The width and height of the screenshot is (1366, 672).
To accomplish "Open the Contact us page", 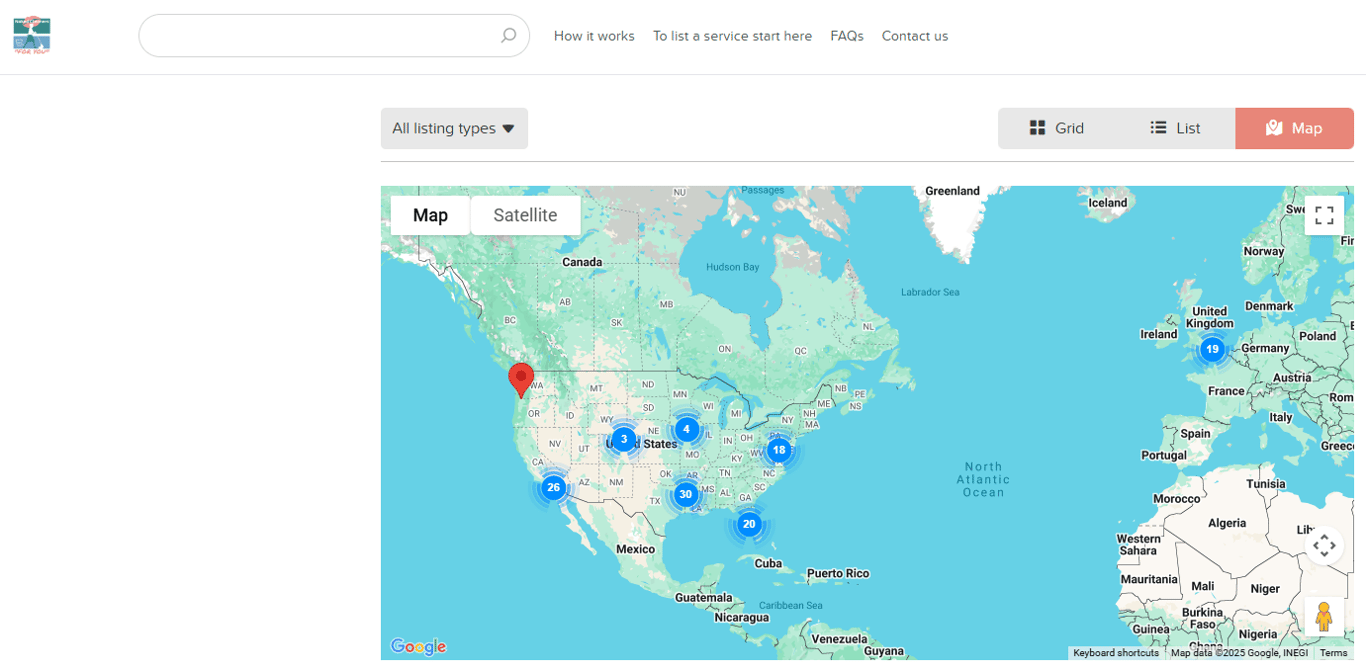I will pos(914,36).
